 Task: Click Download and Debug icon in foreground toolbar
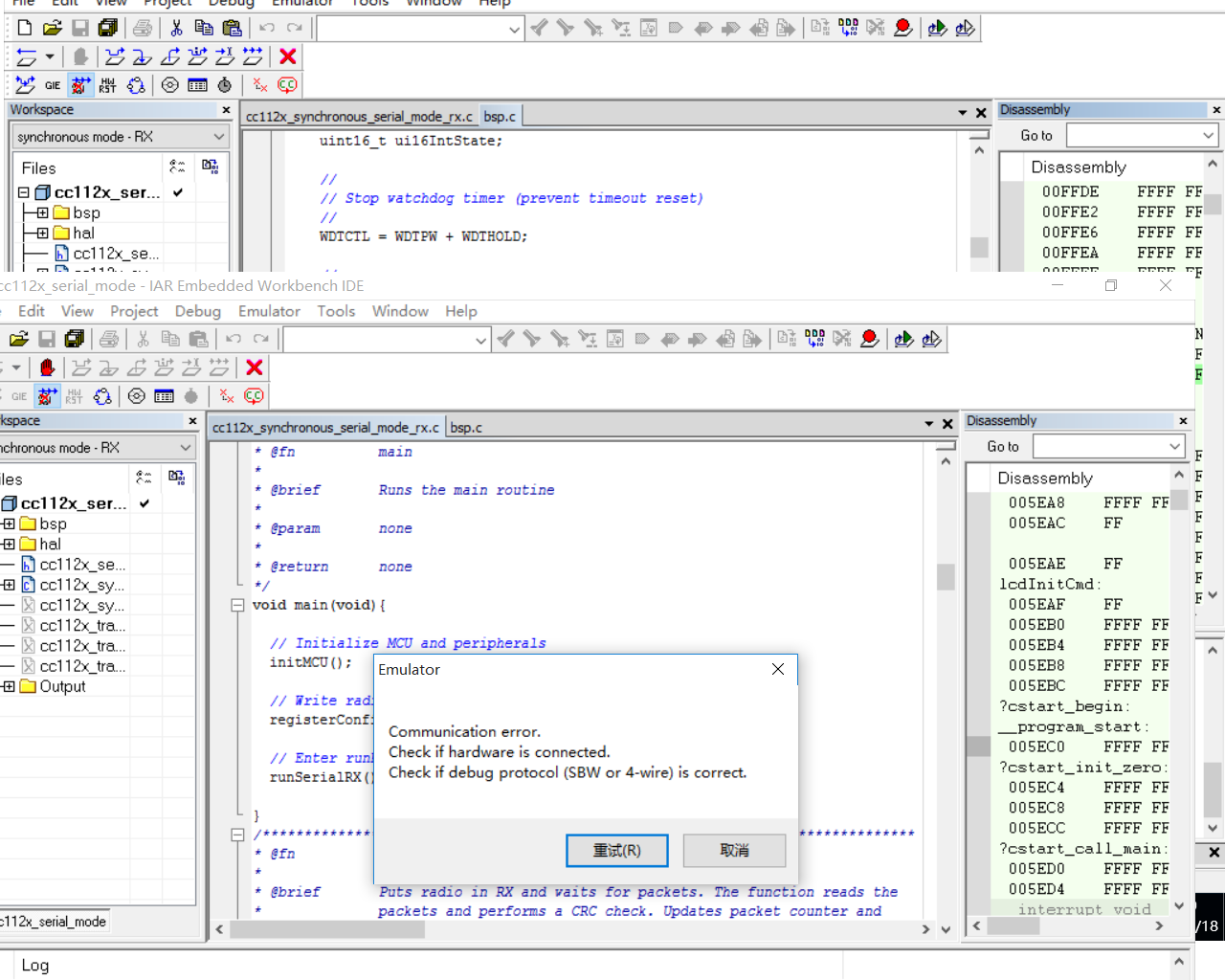tap(903, 339)
